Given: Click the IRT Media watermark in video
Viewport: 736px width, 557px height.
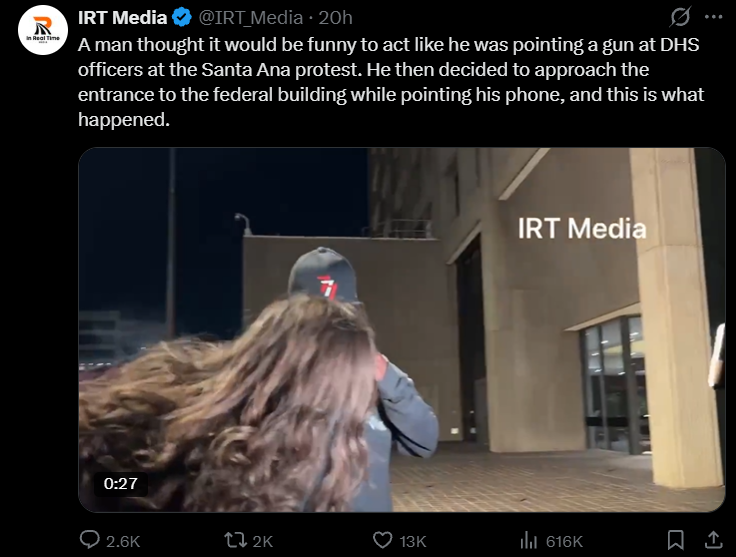Looking at the screenshot, I should 582,229.
